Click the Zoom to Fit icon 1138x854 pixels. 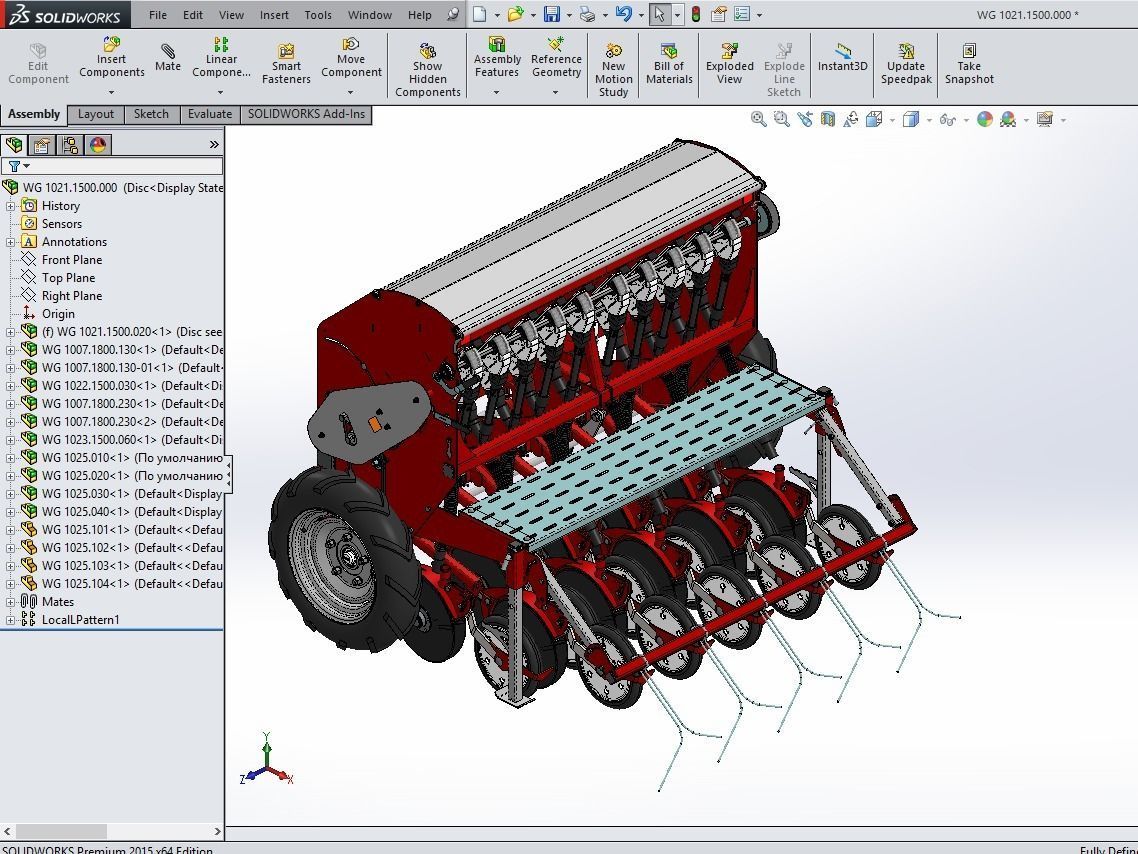coord(758,119)
